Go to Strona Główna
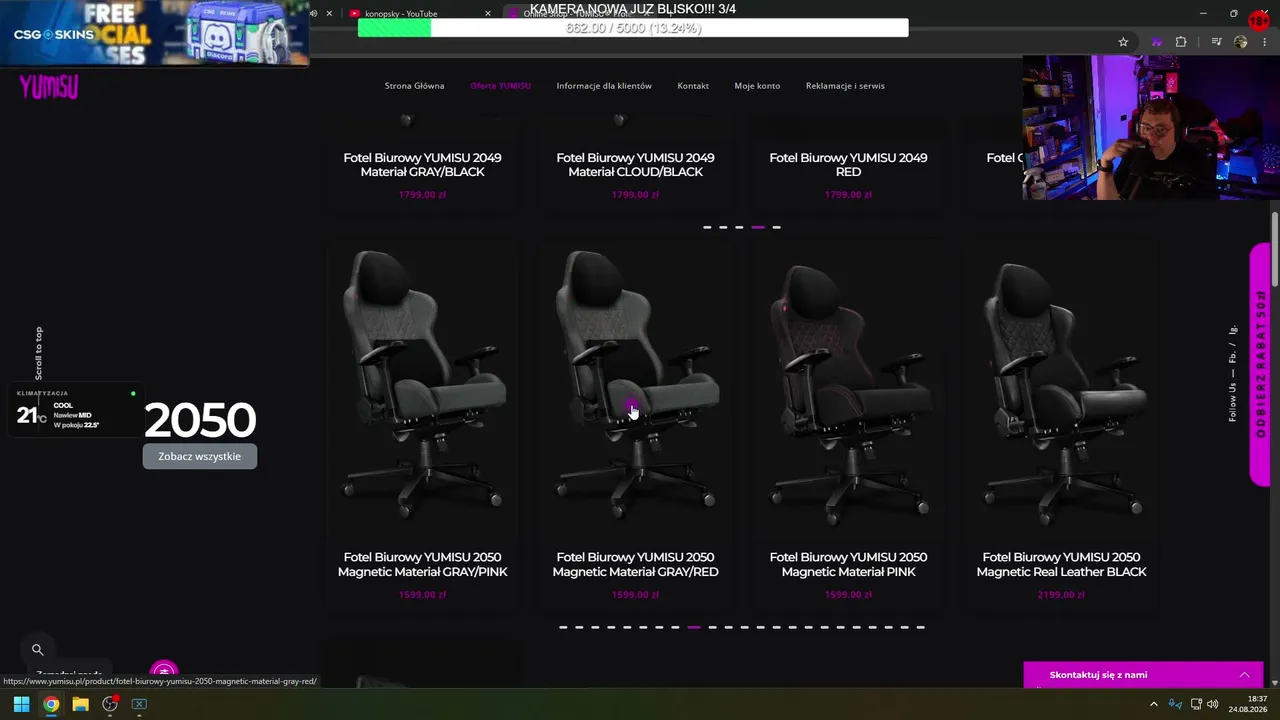The image size is (1280, 720). [x=414, y=86]
